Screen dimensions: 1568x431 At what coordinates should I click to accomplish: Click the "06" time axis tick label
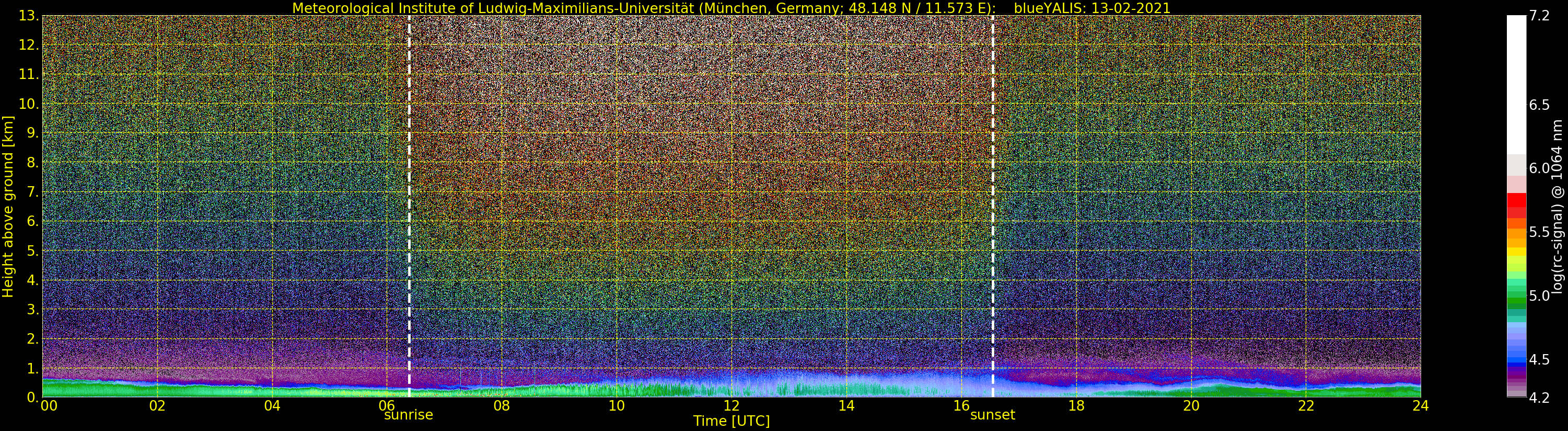(x=387, y=406)
